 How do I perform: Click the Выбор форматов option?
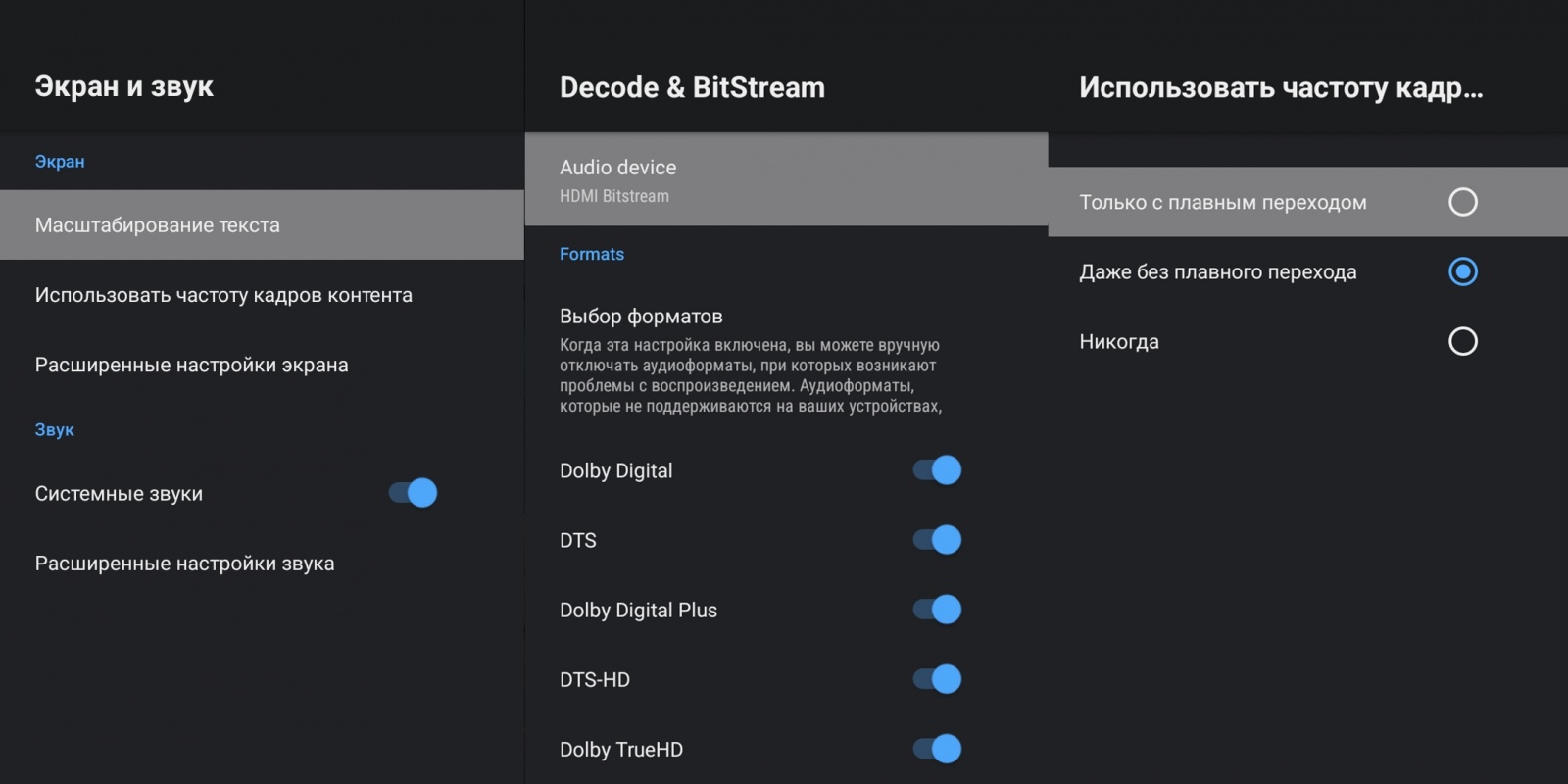click(641, 317)
